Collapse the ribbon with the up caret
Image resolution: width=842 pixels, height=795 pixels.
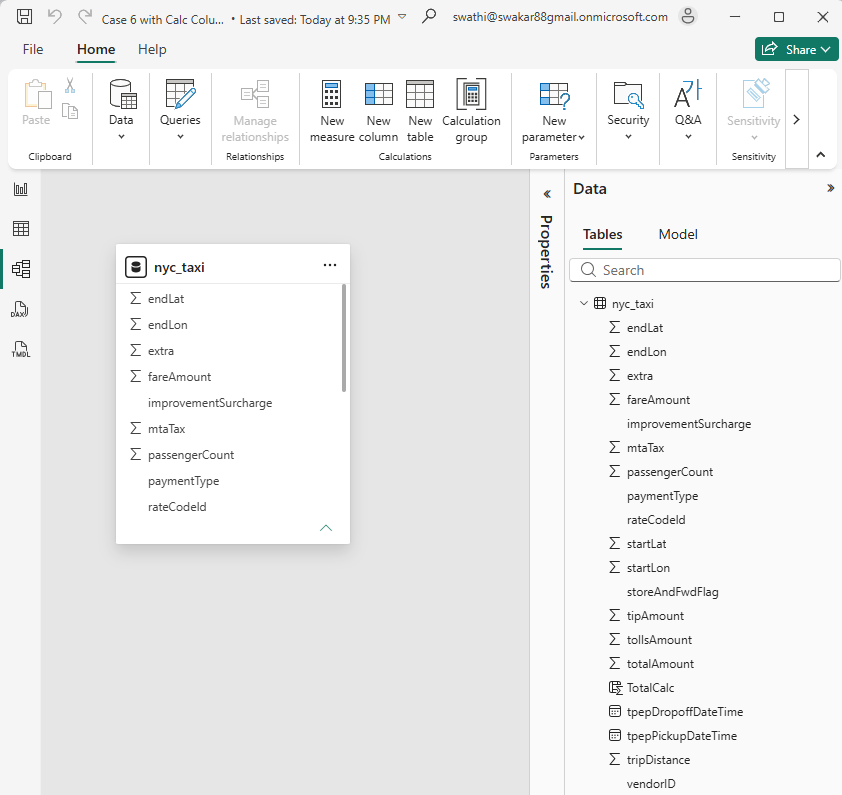pos(821,155)
